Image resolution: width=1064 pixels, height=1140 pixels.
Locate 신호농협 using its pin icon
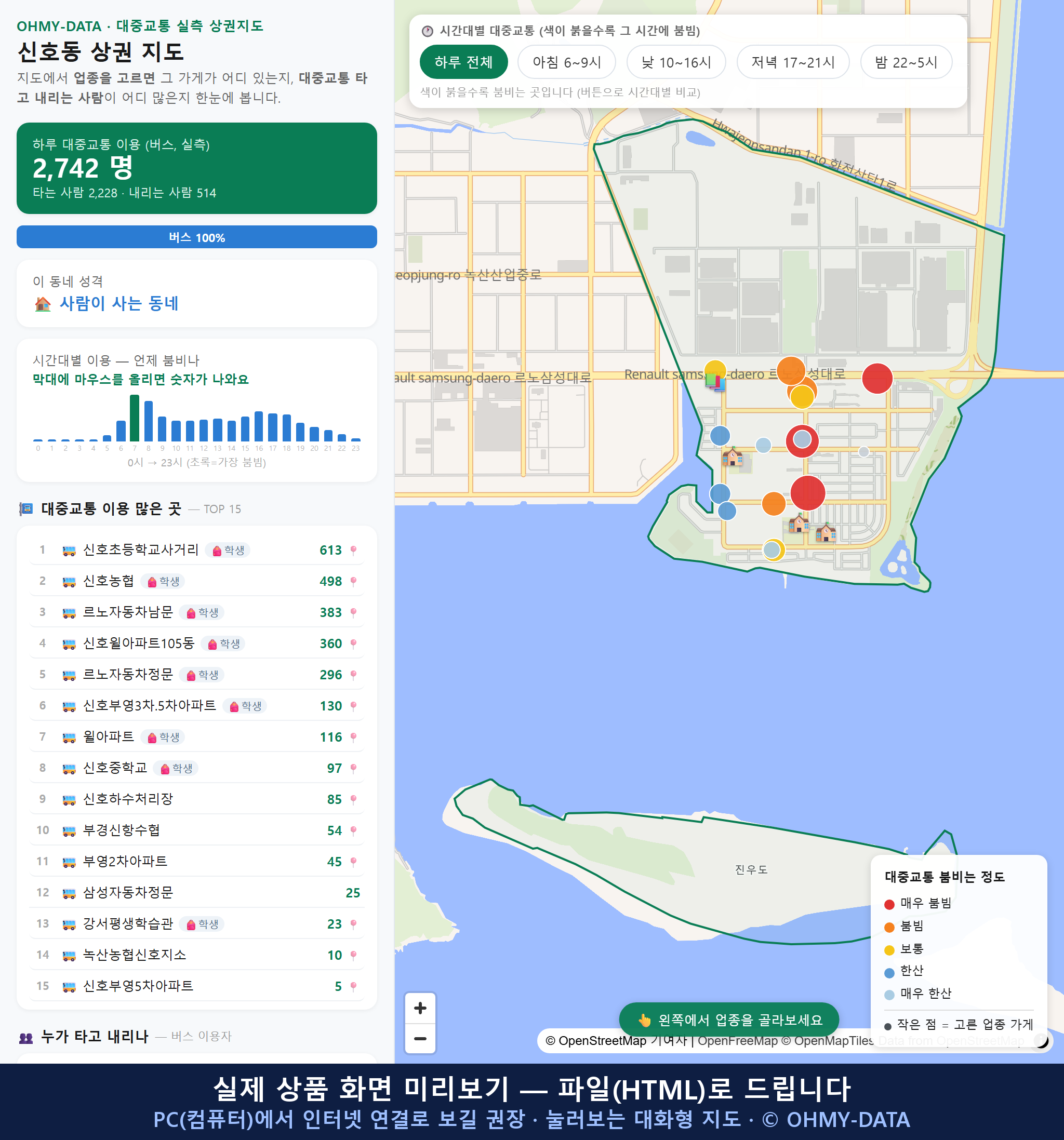click(x=353, y=582)
